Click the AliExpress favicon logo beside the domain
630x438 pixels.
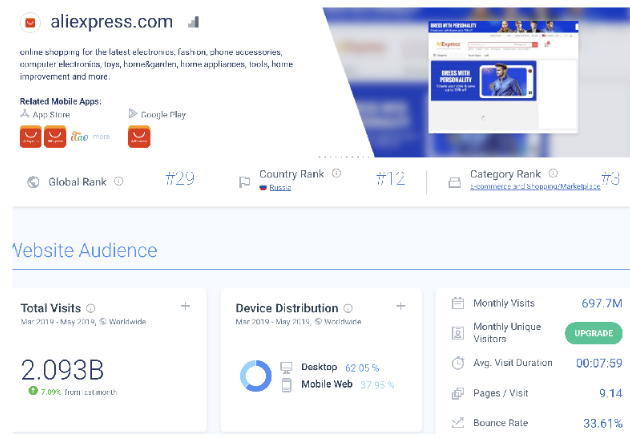click(30, 23)
